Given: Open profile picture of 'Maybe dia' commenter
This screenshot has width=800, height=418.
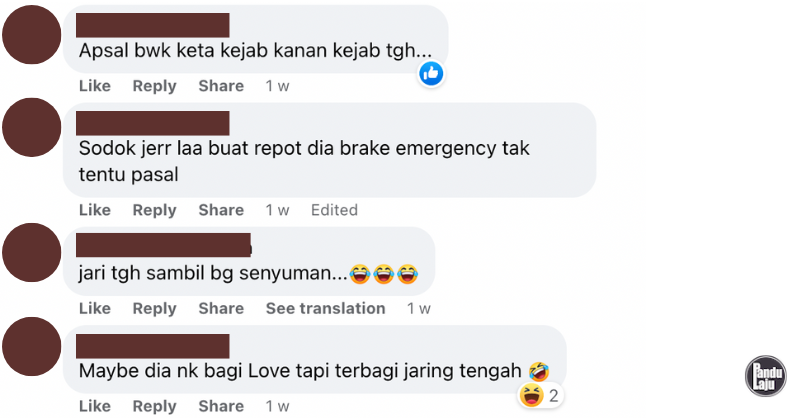Looking at the screenshot, I should 32,346.
